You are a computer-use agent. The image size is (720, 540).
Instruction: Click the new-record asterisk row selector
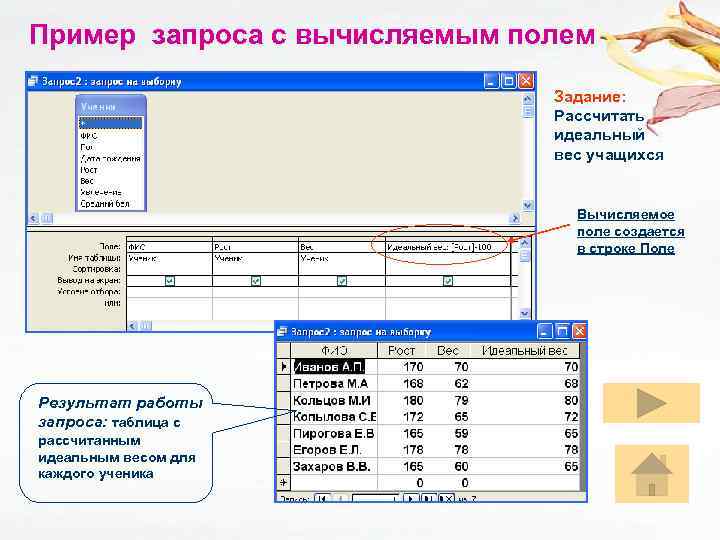click(x=283, y=483)
